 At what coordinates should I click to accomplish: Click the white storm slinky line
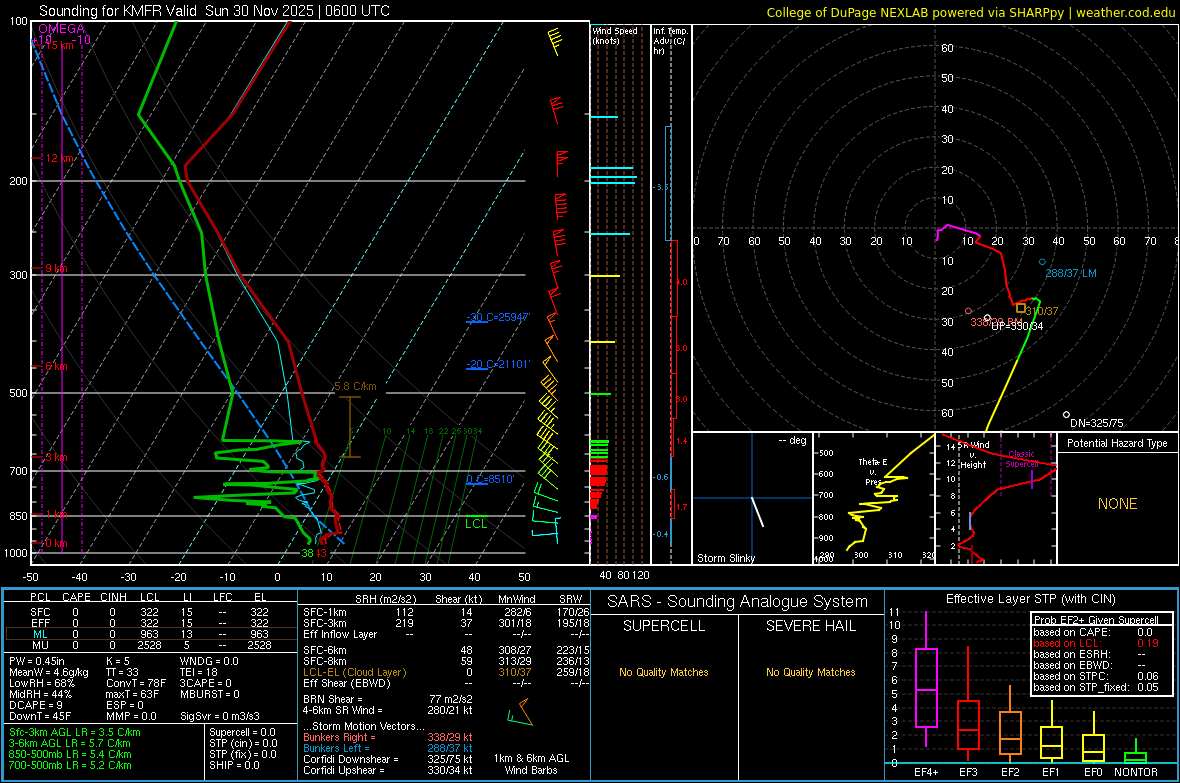tap(757, 511)
